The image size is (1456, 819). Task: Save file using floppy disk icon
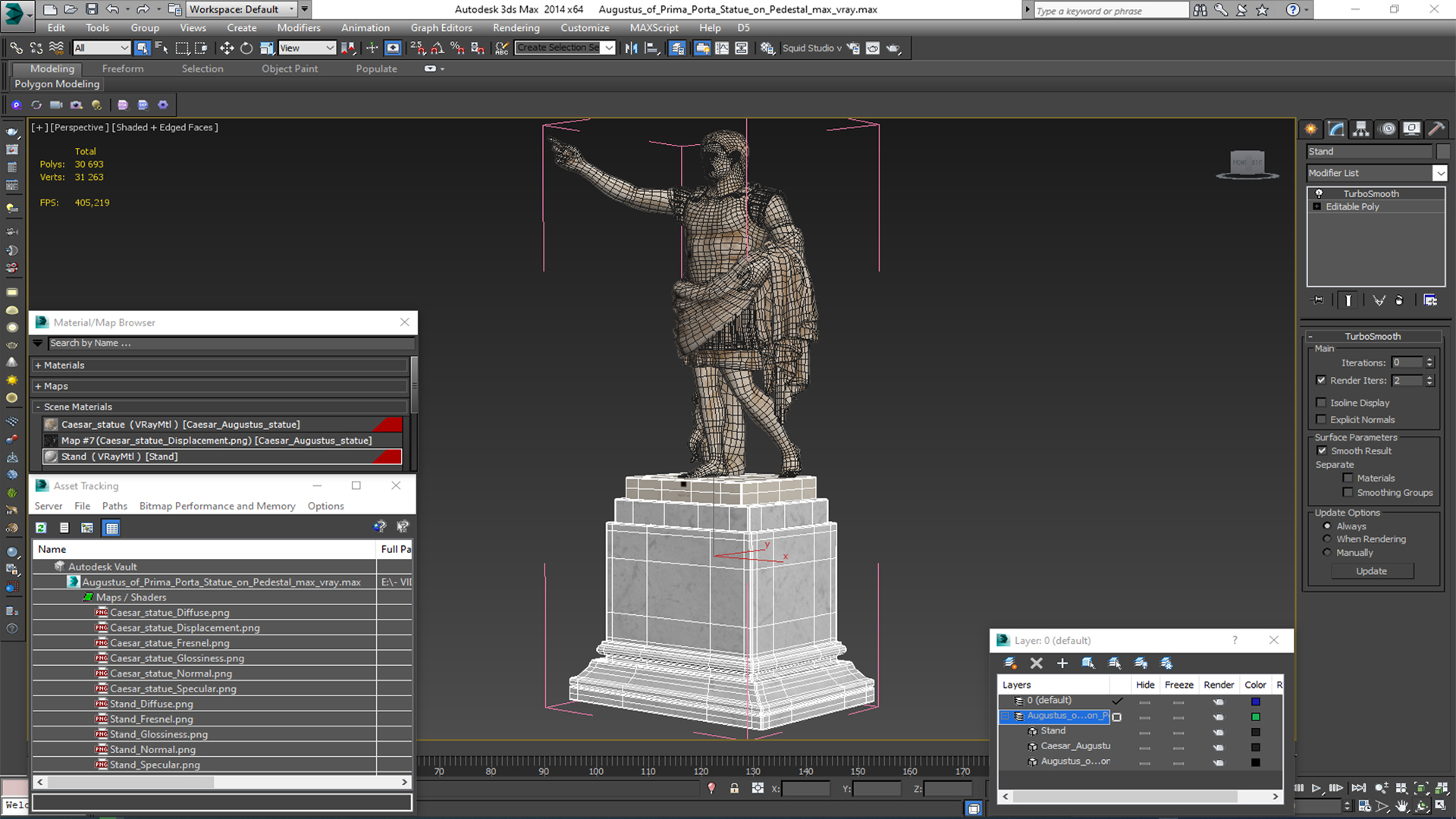(x=92, y=9)
